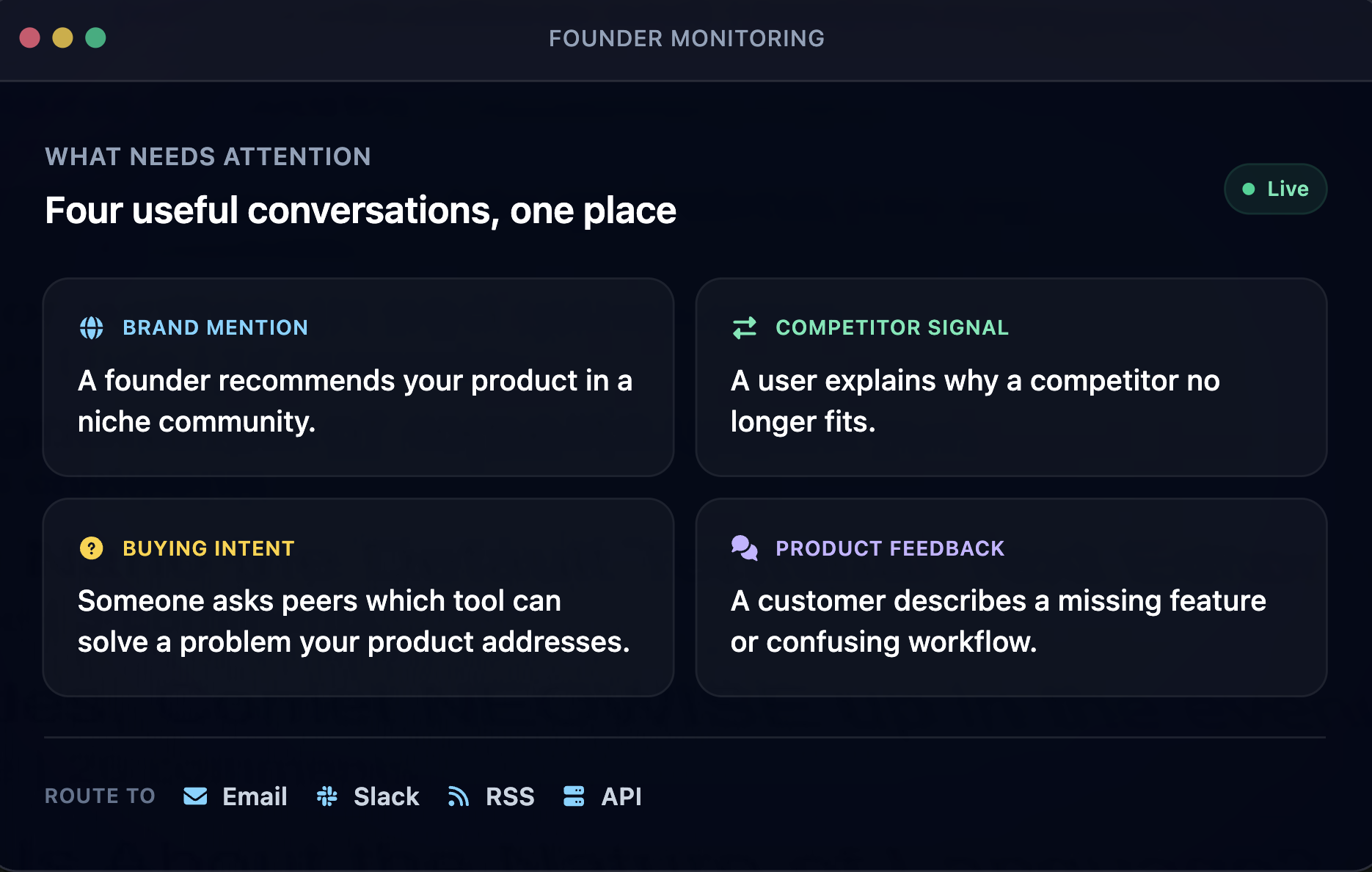Click the Competitor Signal label
The height and width of the screenshot is (872, 1372).
point(892,327)
